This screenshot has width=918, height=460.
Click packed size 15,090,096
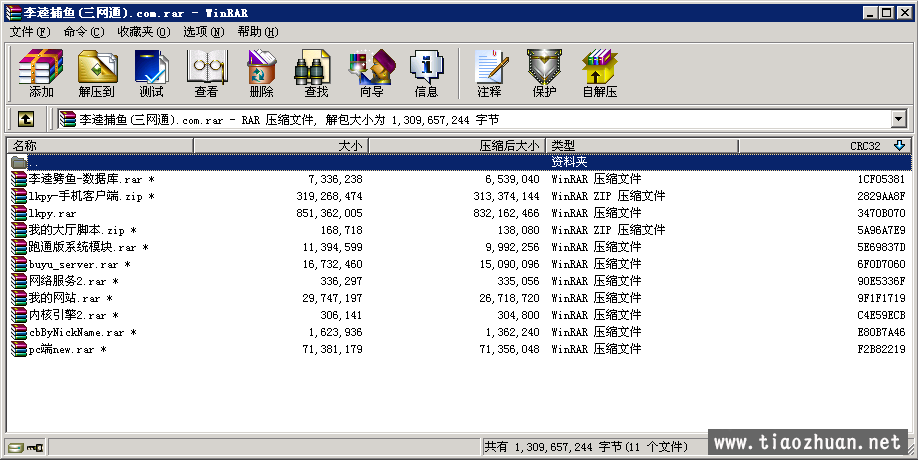coord(509,264)
